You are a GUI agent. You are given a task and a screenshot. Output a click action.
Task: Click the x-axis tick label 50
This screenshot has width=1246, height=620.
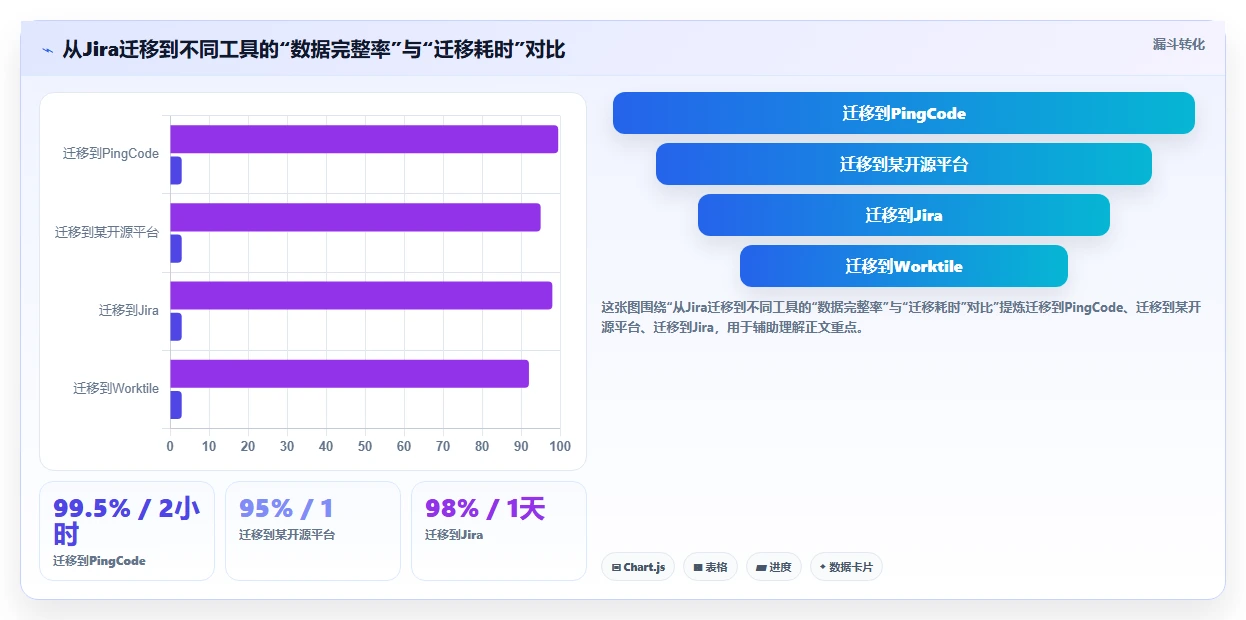pos(365,446)
